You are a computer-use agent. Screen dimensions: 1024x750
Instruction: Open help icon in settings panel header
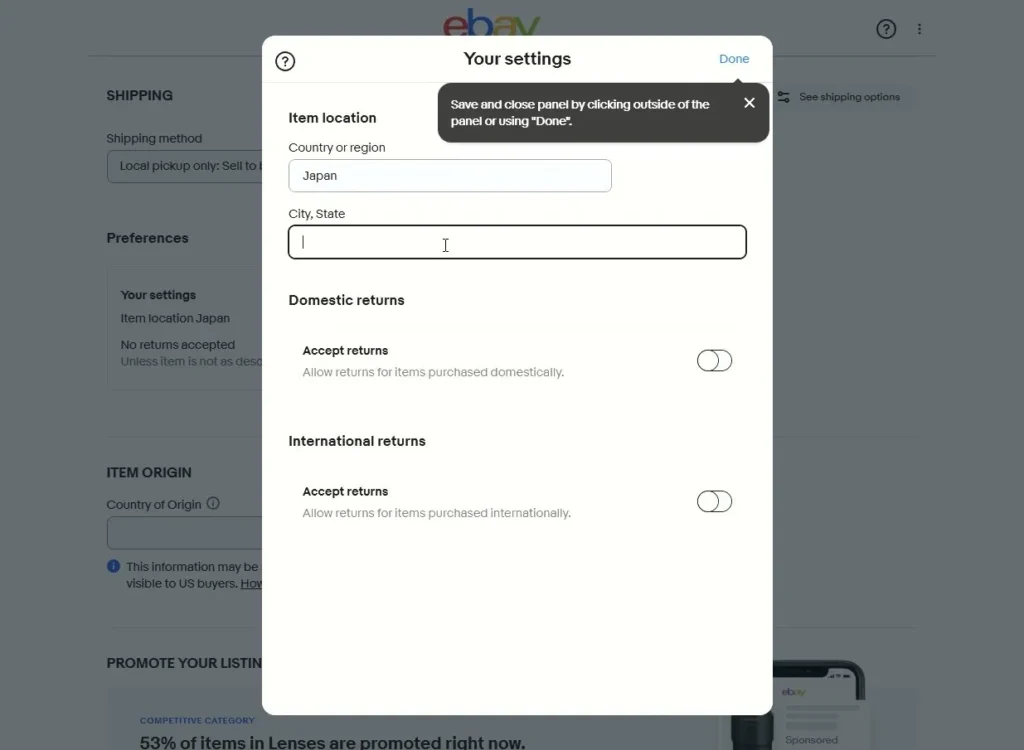coord(285,61)
